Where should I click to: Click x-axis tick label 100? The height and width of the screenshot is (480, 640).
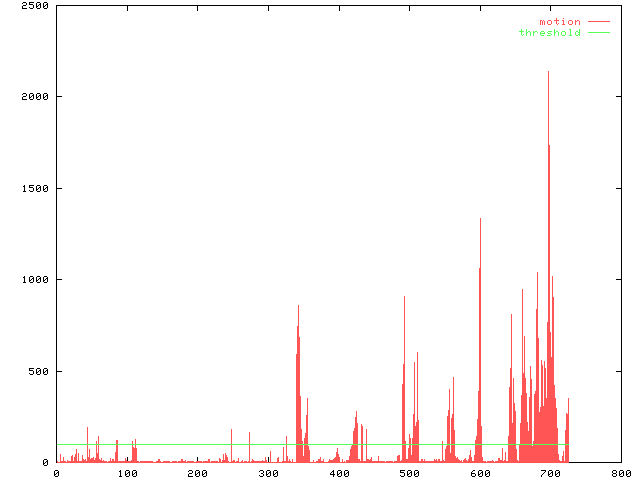pyautogui.click(x=126, y=473)
